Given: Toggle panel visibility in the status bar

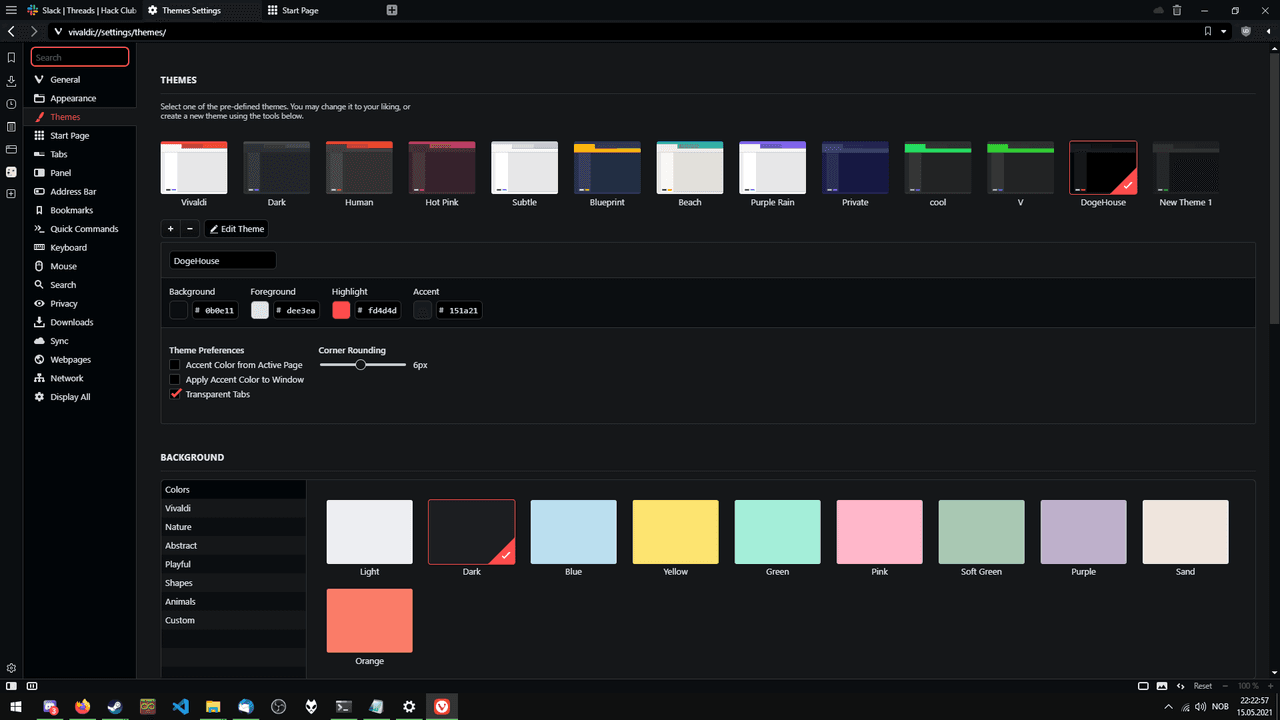Looking at the screenshot, I should tap(11, 686).
